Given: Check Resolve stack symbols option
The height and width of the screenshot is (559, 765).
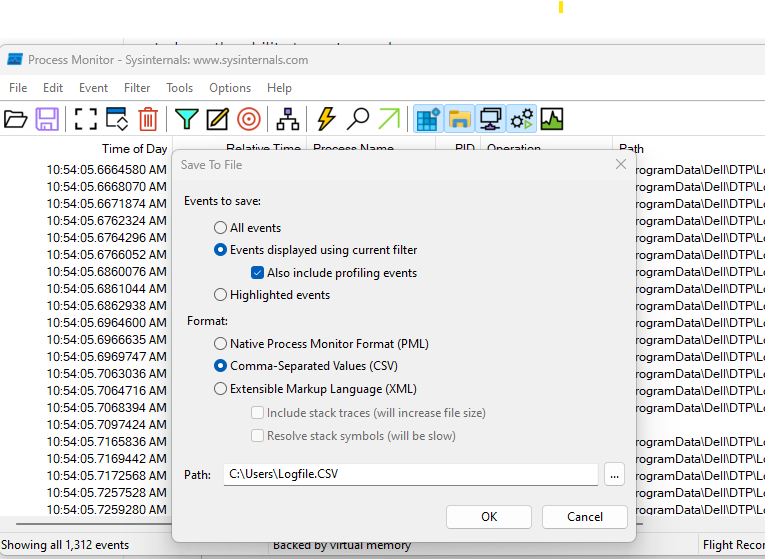Looking at the screenshot, I should click(x=257, y=436).
